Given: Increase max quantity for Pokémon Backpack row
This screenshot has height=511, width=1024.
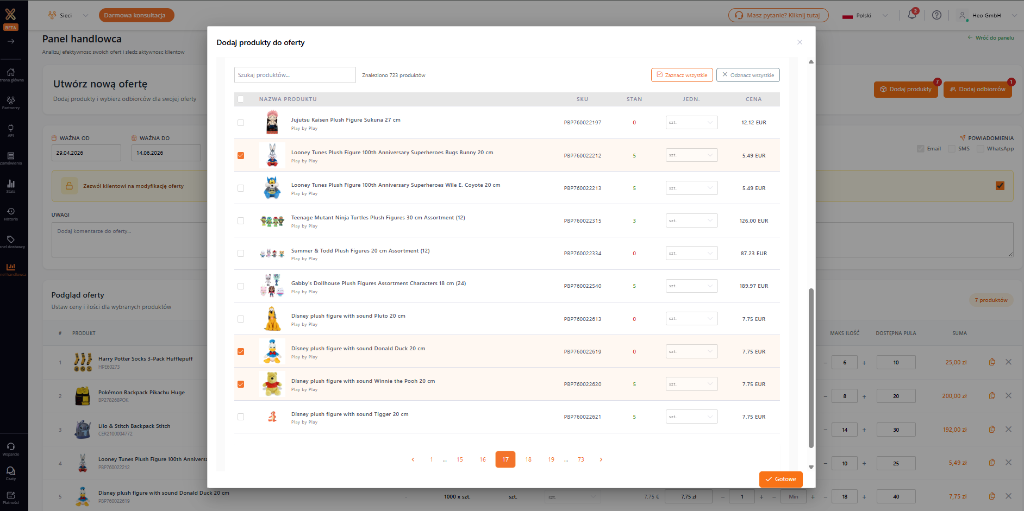Looking at the screenshot, I should point(866,396).
